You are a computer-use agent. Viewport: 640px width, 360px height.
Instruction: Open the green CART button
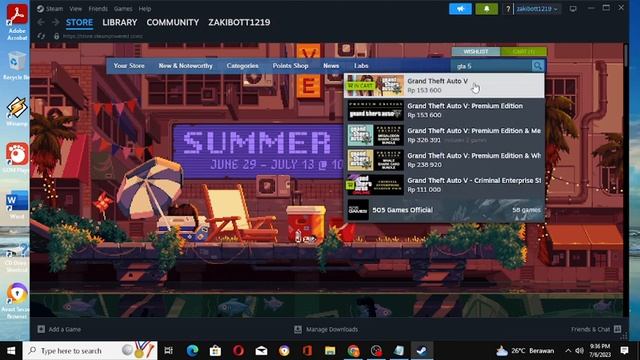pyautogui.click(x=524, y=51)
